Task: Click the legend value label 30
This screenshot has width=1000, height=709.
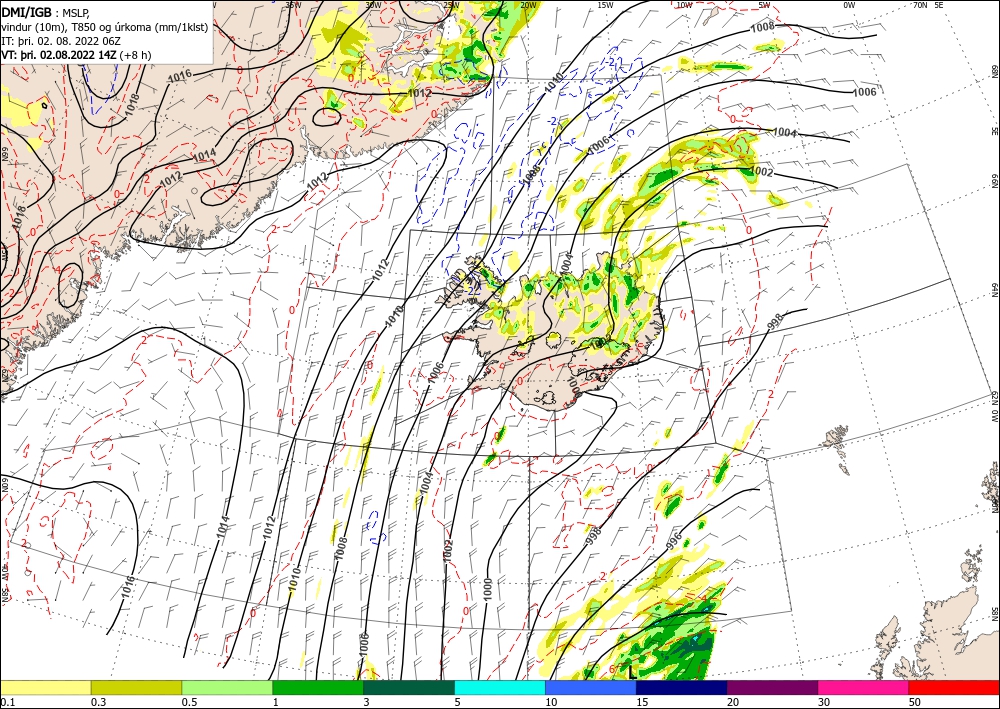Action: pos(825,702)
